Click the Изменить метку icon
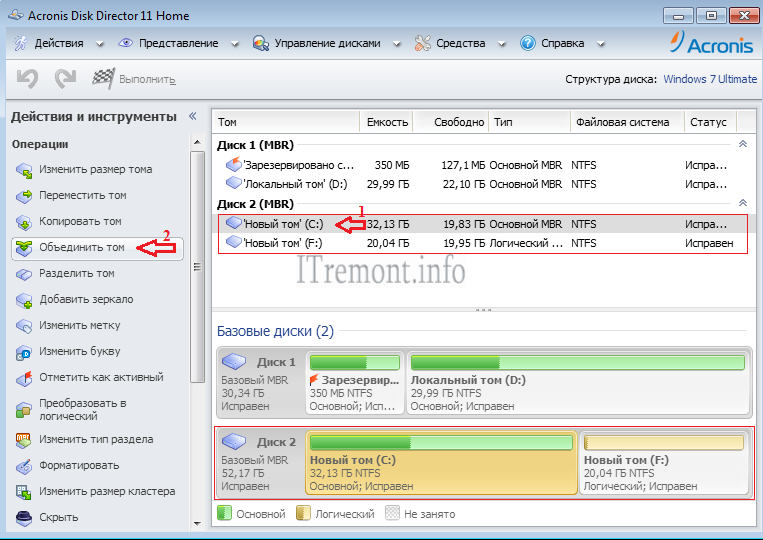 24,326
